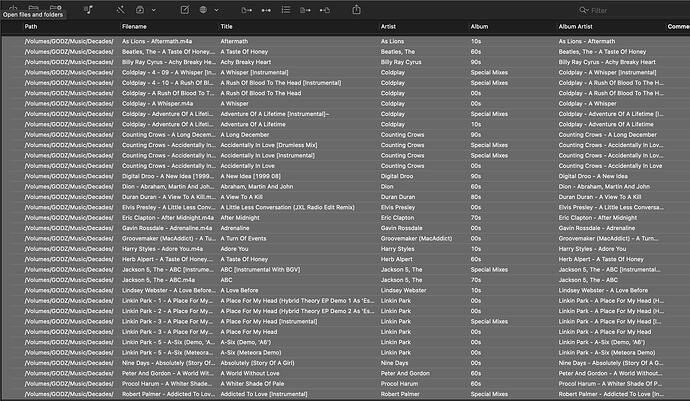Click filename 'Jackson 5, The - ABC.m4a'

[x=158, y=280]
